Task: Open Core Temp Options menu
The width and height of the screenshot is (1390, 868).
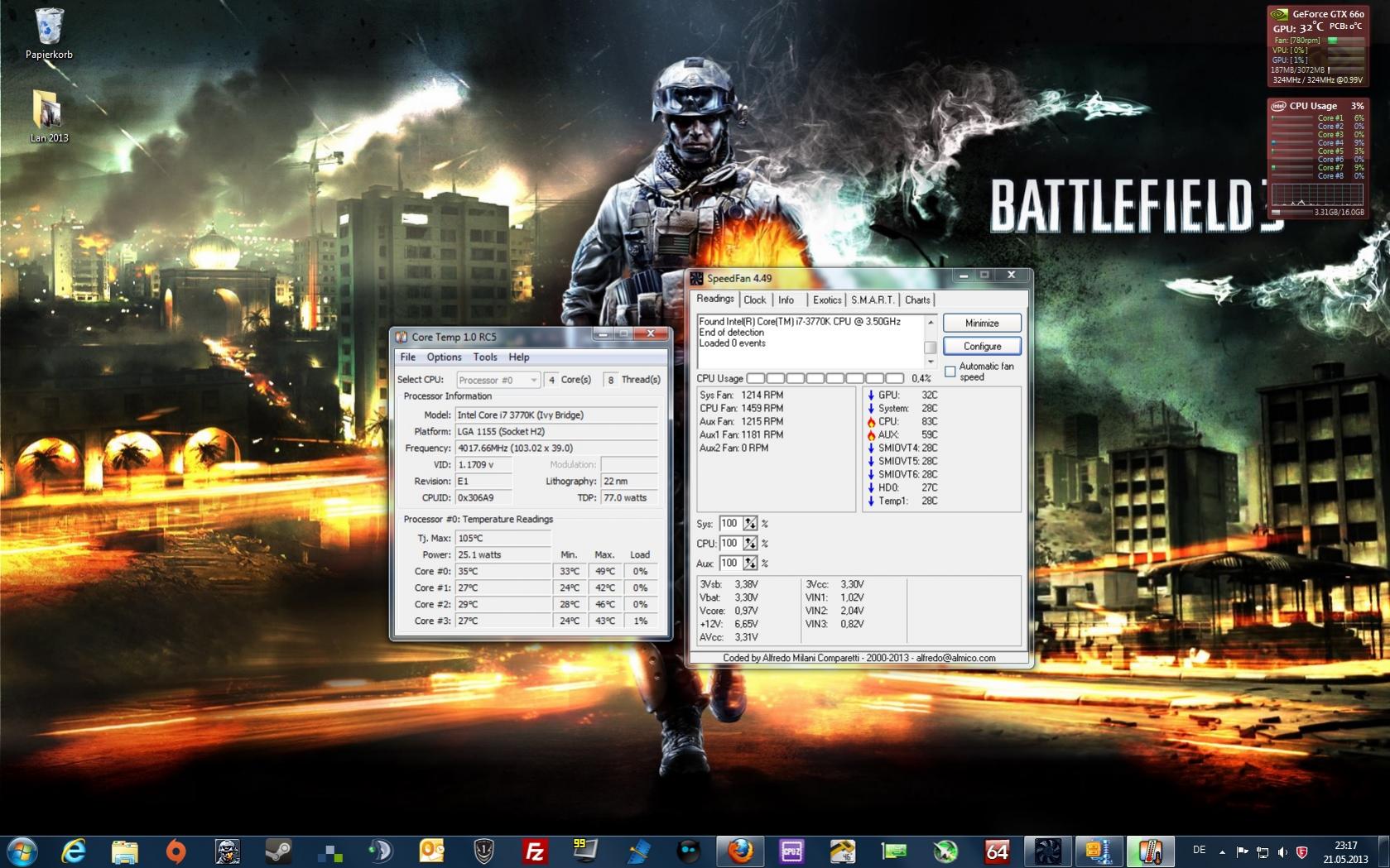Action: (x=445, y=357)
